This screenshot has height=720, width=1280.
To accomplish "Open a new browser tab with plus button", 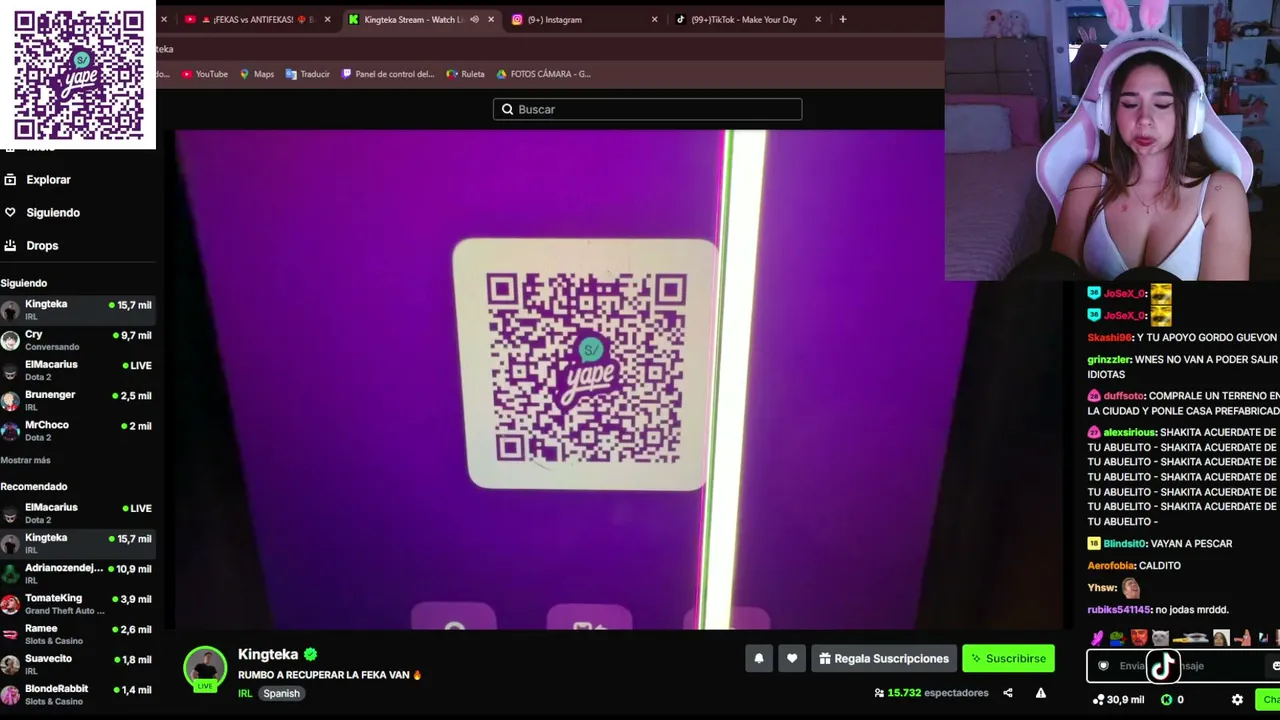I will [x=843, y=19].
